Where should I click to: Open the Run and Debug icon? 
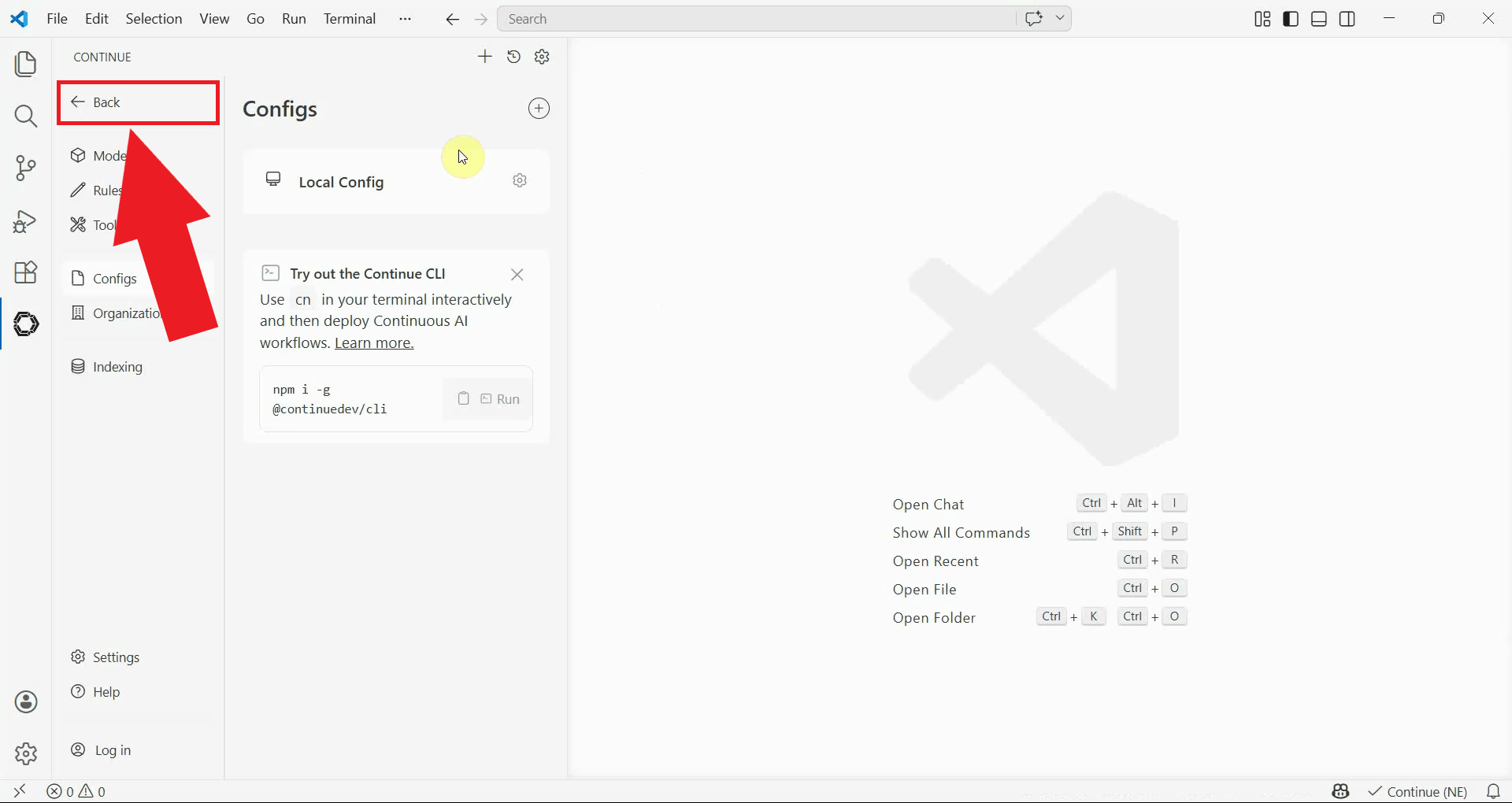[x=26, y=222]
